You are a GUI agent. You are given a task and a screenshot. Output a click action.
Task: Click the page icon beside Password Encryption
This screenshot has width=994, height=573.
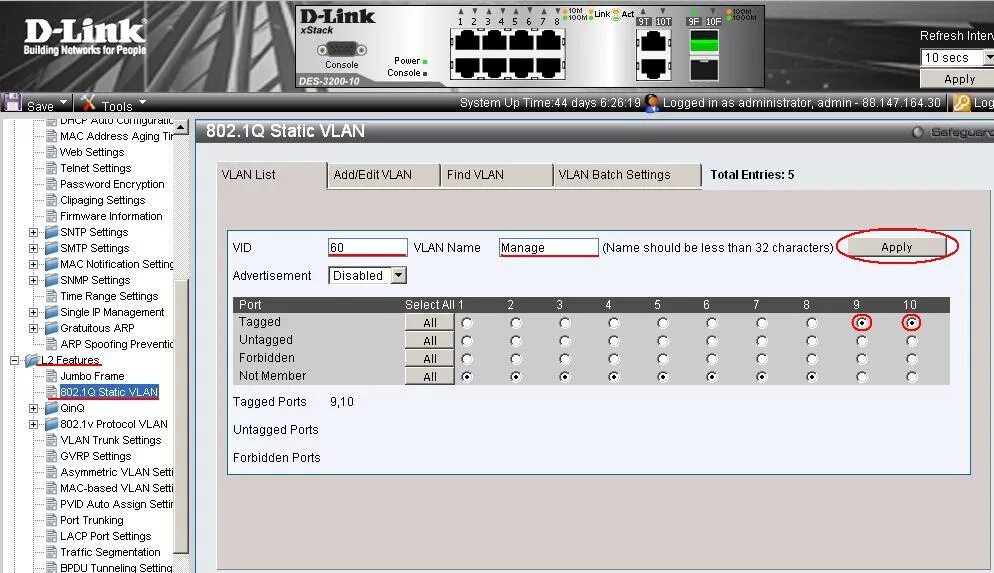(x=52, y=184)
